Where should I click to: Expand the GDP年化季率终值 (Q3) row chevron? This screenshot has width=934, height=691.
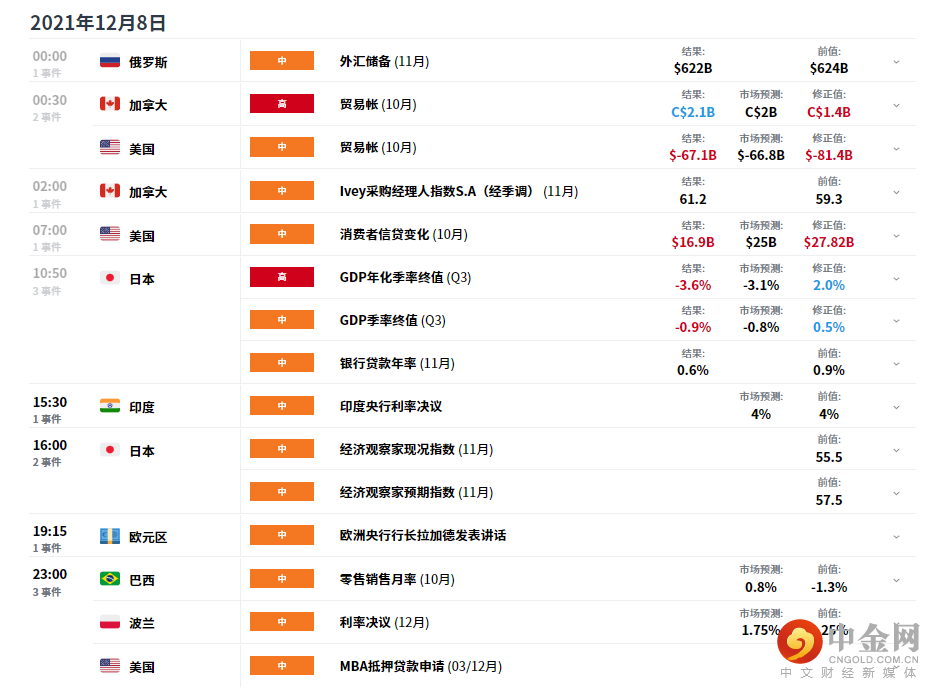point(896,278)
